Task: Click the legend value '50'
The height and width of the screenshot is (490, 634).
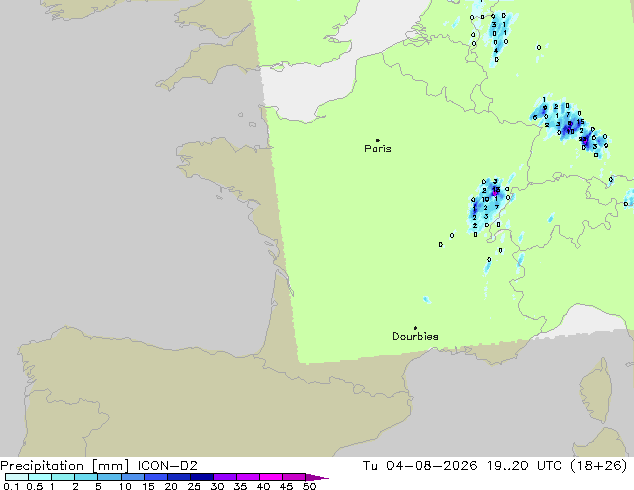Action: [309, 486]
